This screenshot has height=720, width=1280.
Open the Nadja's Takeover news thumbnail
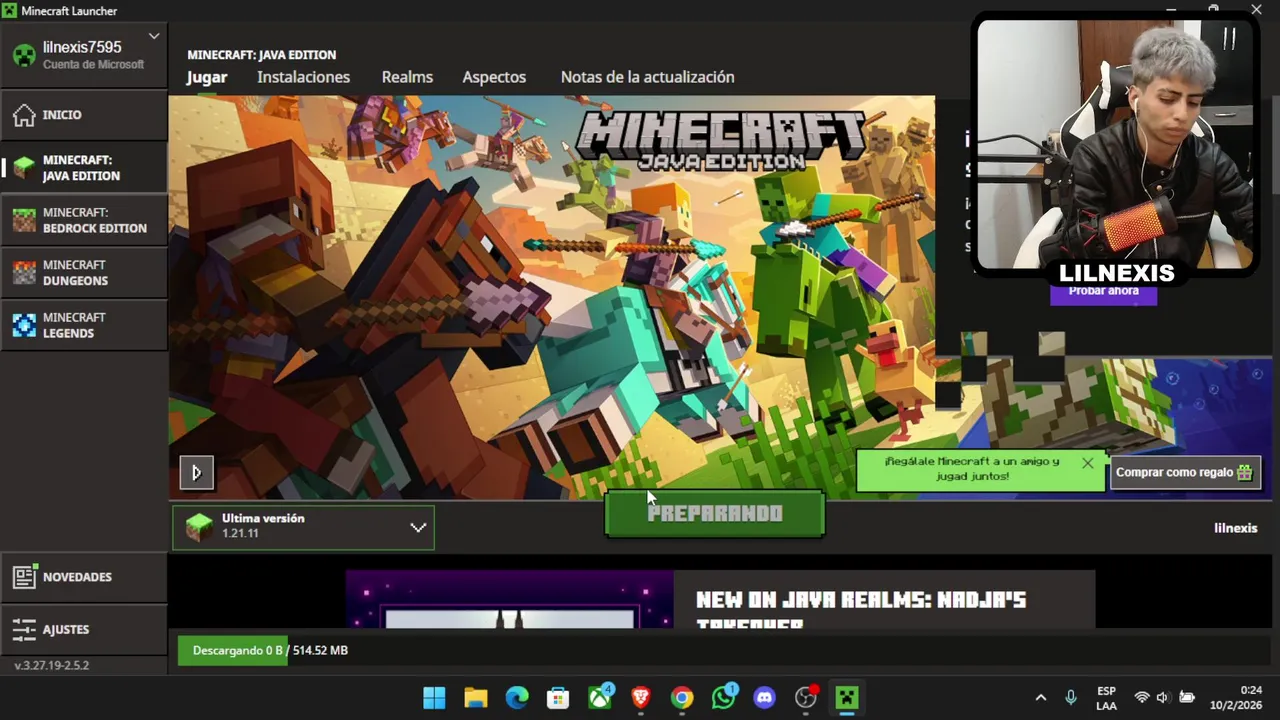click(509, 599)
